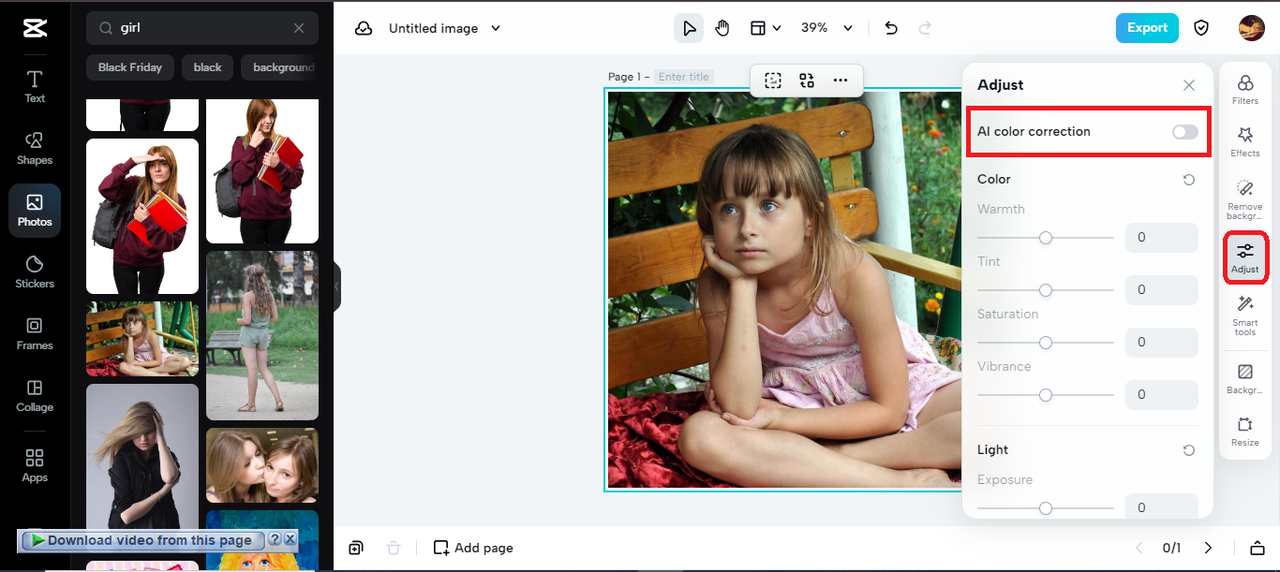Click the Tint value field
The height and width of the screenshot is (572, 1280).
tap(1161, 290)
